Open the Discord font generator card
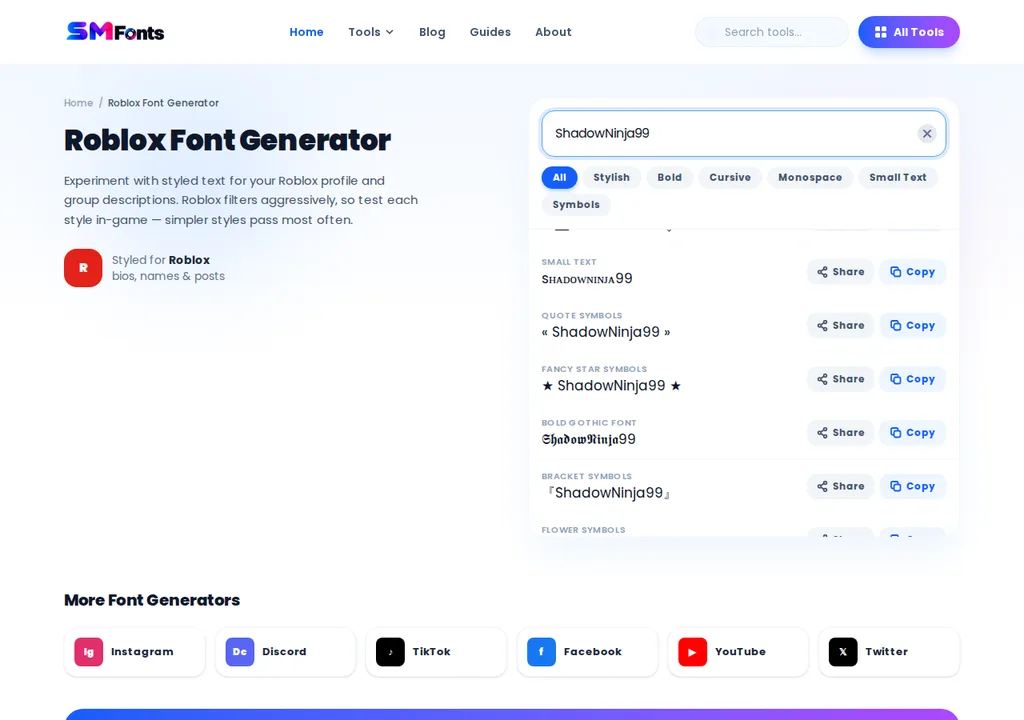This screenshot has height=720, width=1024. point(285,652)
